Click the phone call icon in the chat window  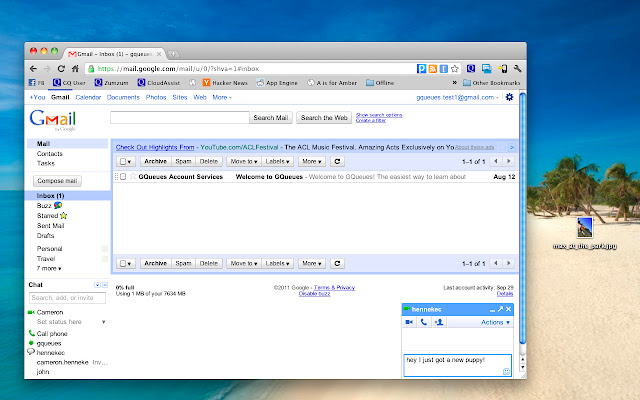[x=424, y=322]
